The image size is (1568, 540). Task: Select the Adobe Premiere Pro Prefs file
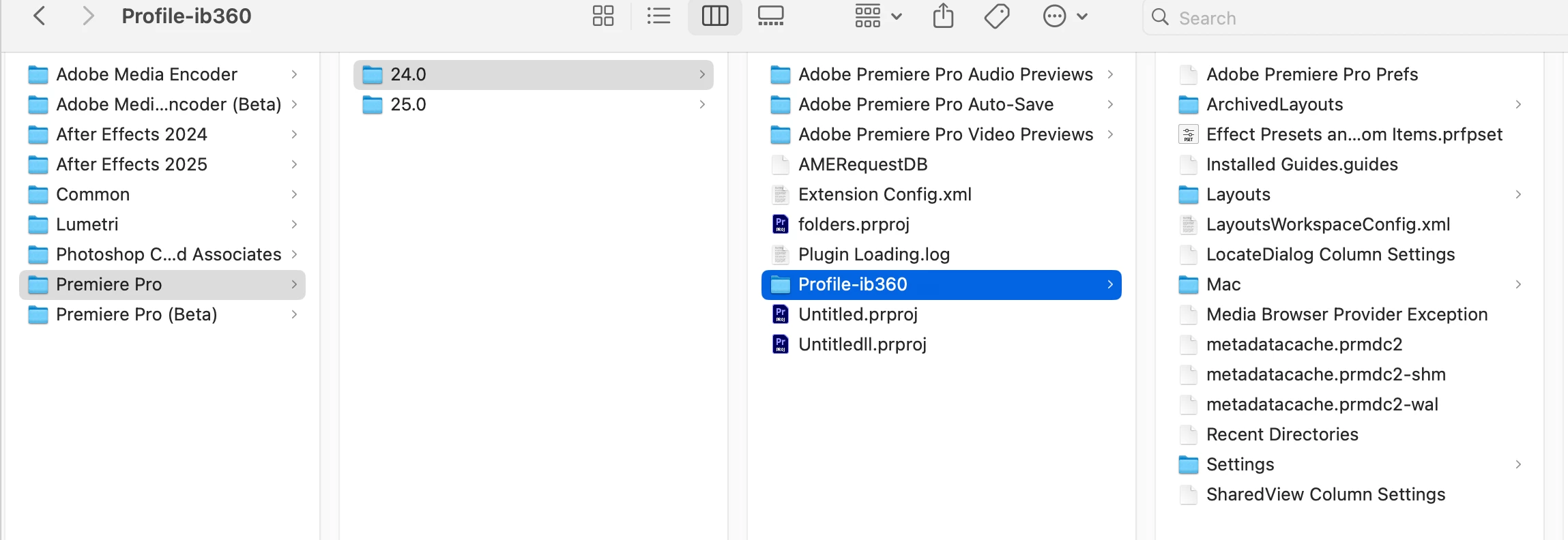tap(1350, 74)
